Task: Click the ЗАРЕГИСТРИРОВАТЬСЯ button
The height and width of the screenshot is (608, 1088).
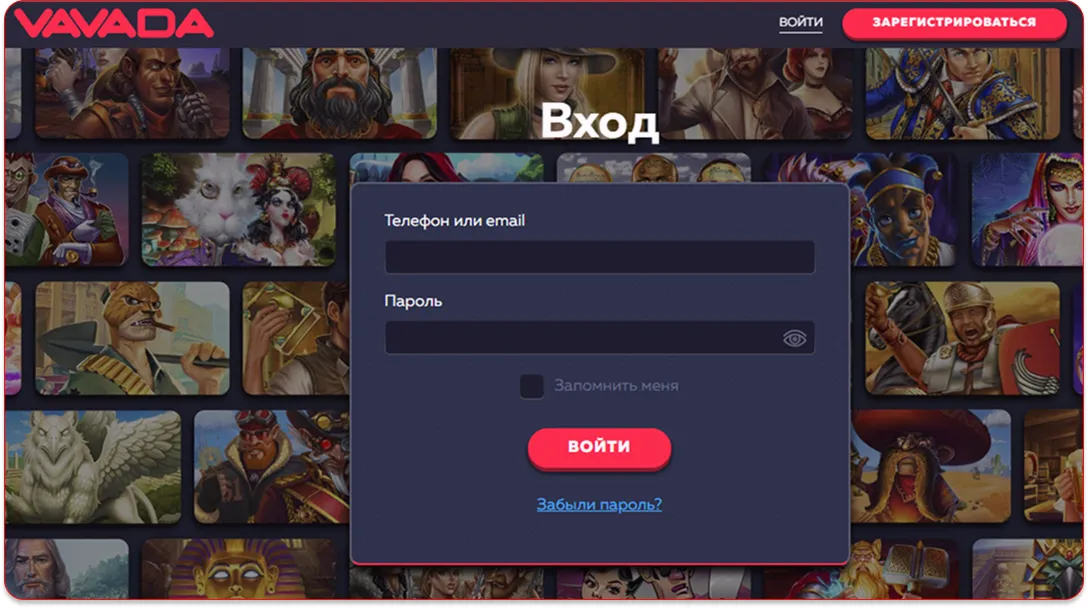Action: click(954, 23)
